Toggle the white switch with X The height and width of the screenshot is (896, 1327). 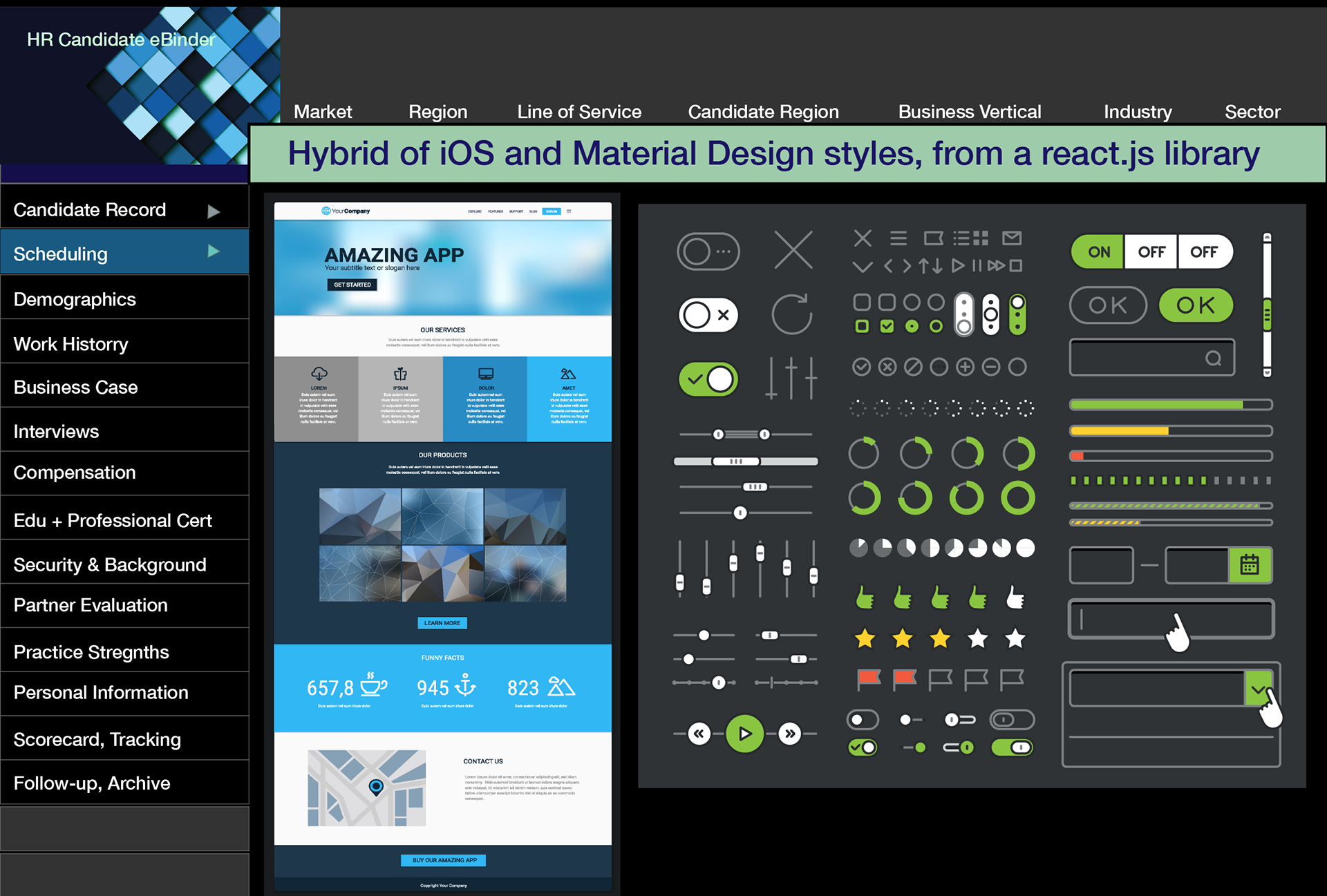coord(708,316)
